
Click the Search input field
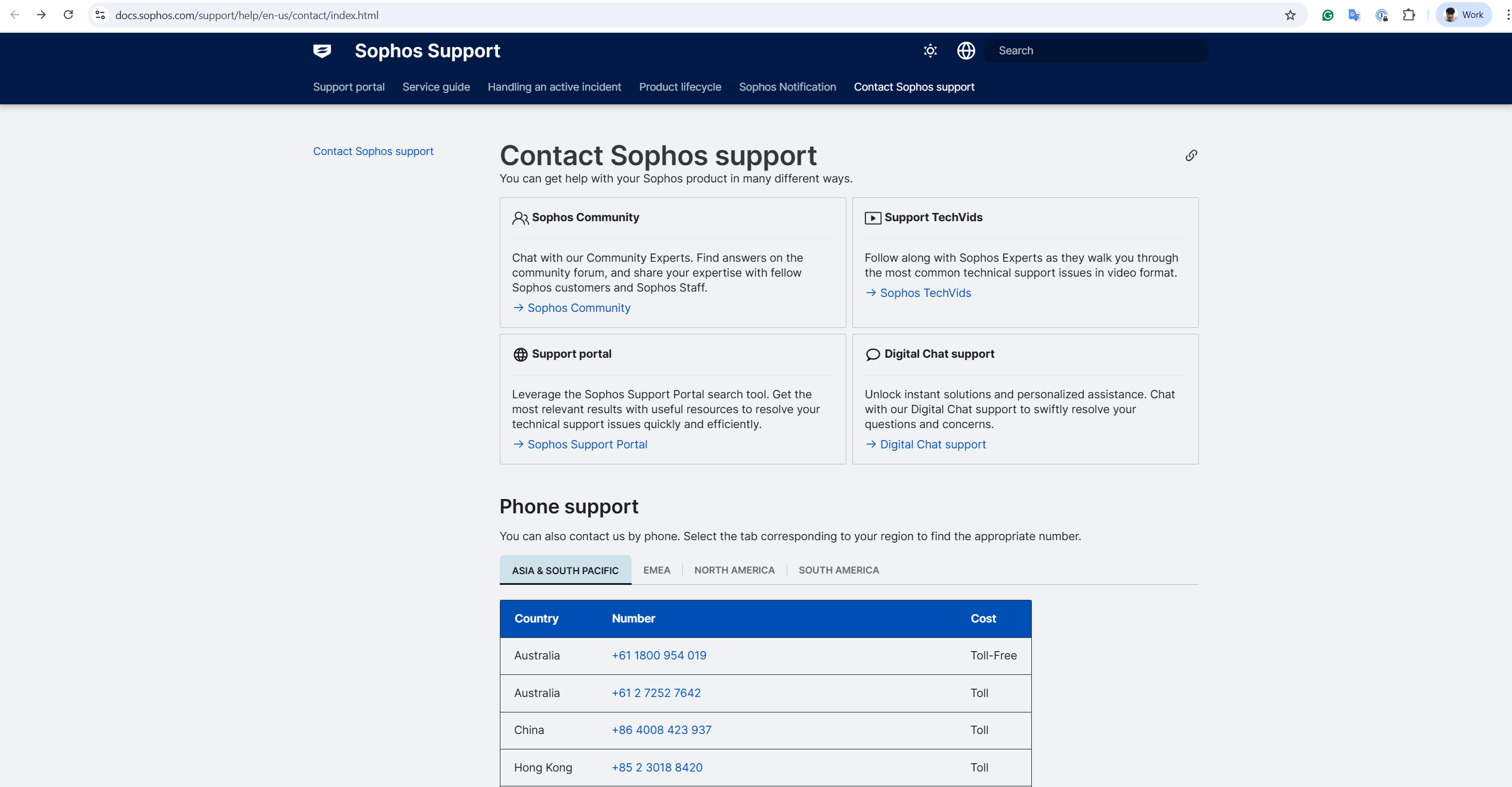(1096, 51)
